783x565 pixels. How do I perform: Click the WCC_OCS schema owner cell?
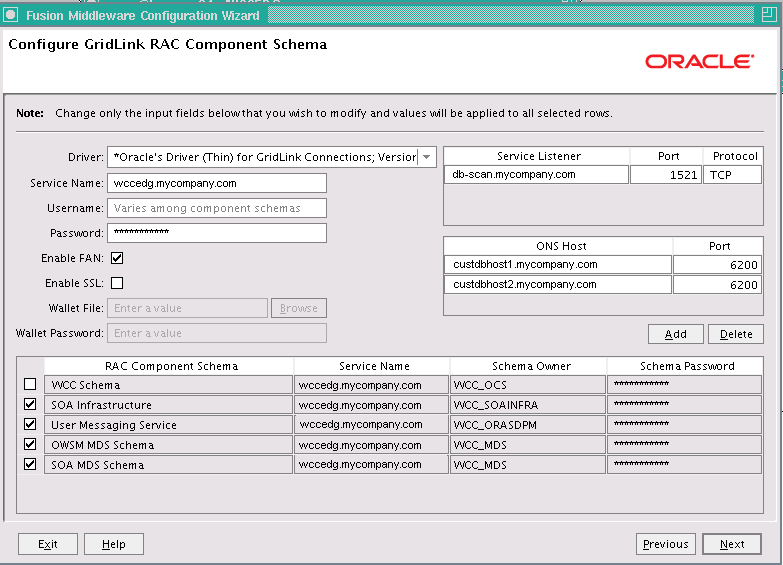coord(528,385)
